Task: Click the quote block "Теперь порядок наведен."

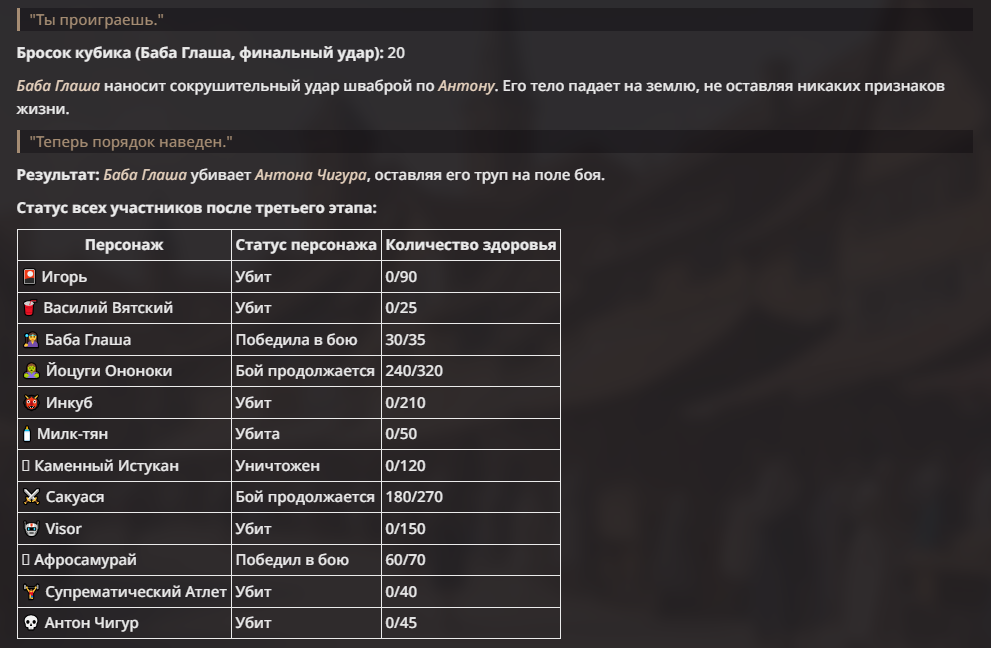Action: 495,142
